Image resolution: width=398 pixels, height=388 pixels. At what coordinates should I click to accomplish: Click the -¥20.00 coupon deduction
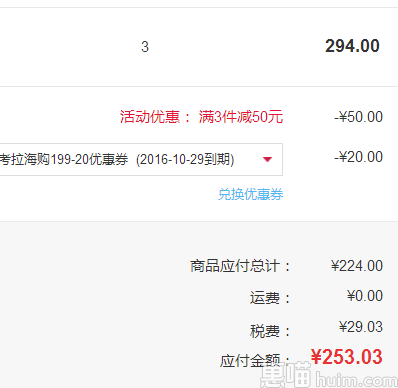coord(359,157)
